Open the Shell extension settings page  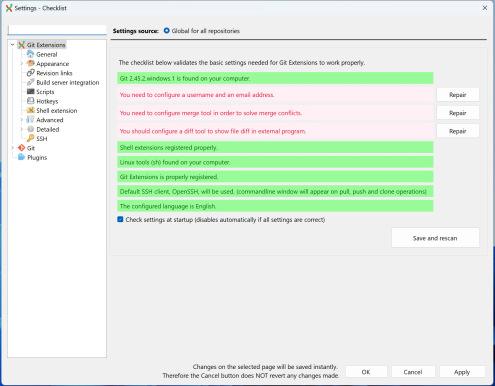coord(57,110)
